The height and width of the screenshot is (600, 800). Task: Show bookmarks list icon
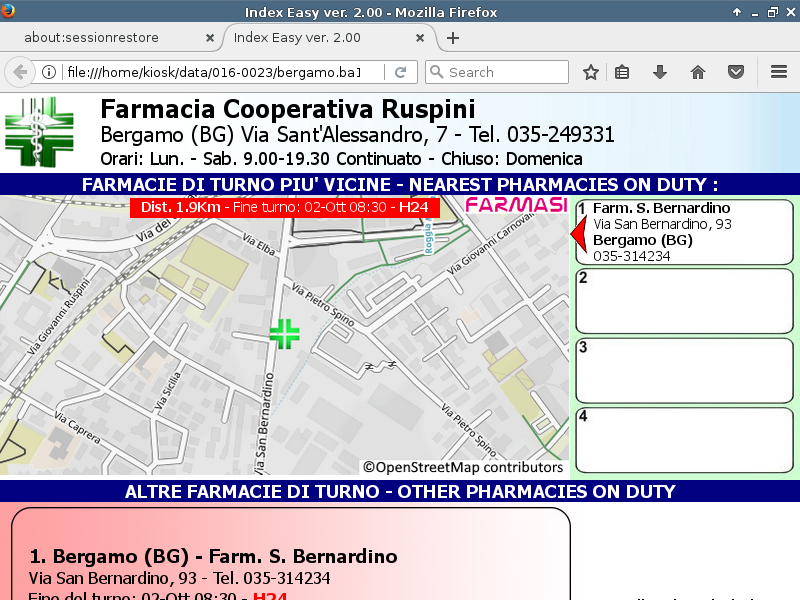click(622, 72)
